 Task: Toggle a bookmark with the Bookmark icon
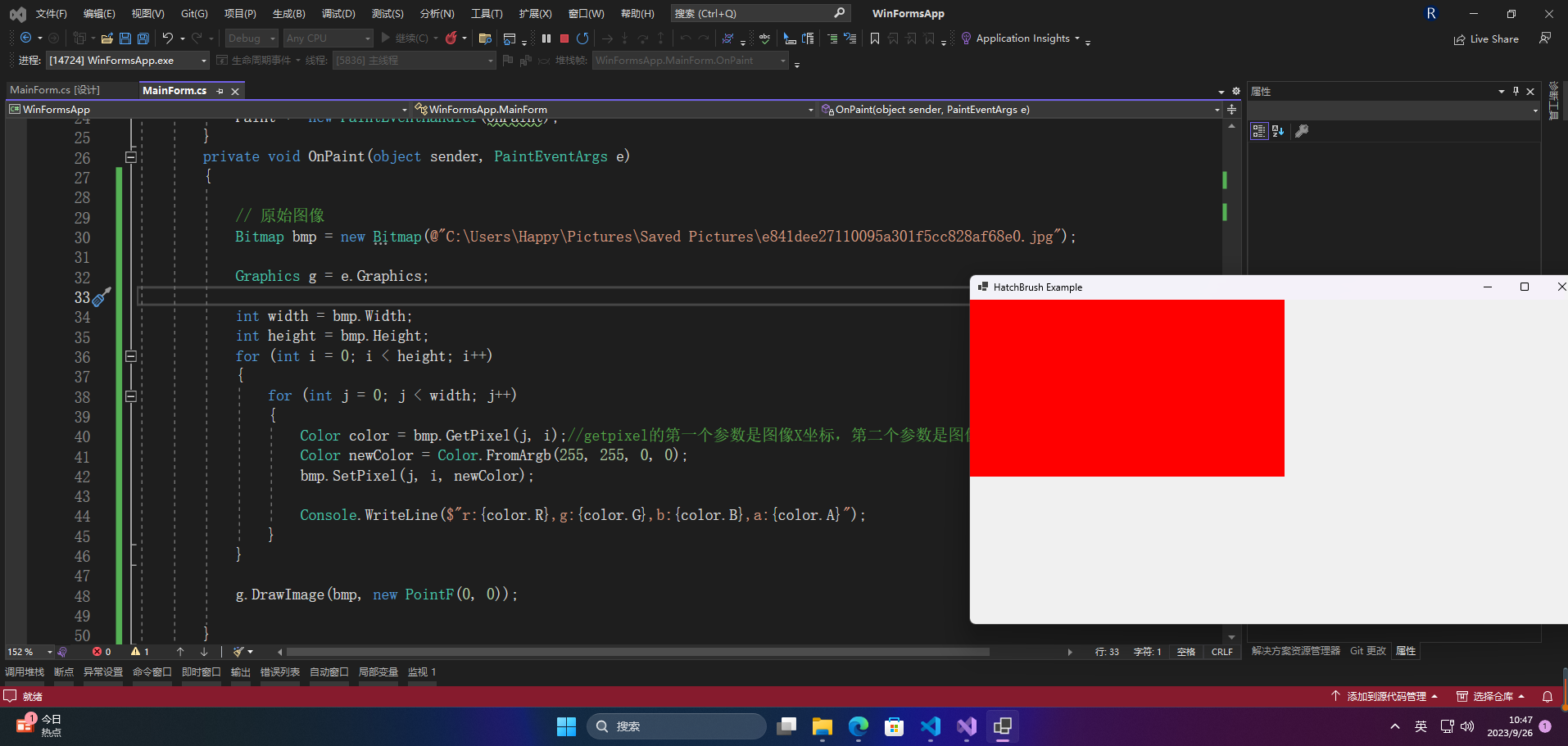tap(875, 38)
